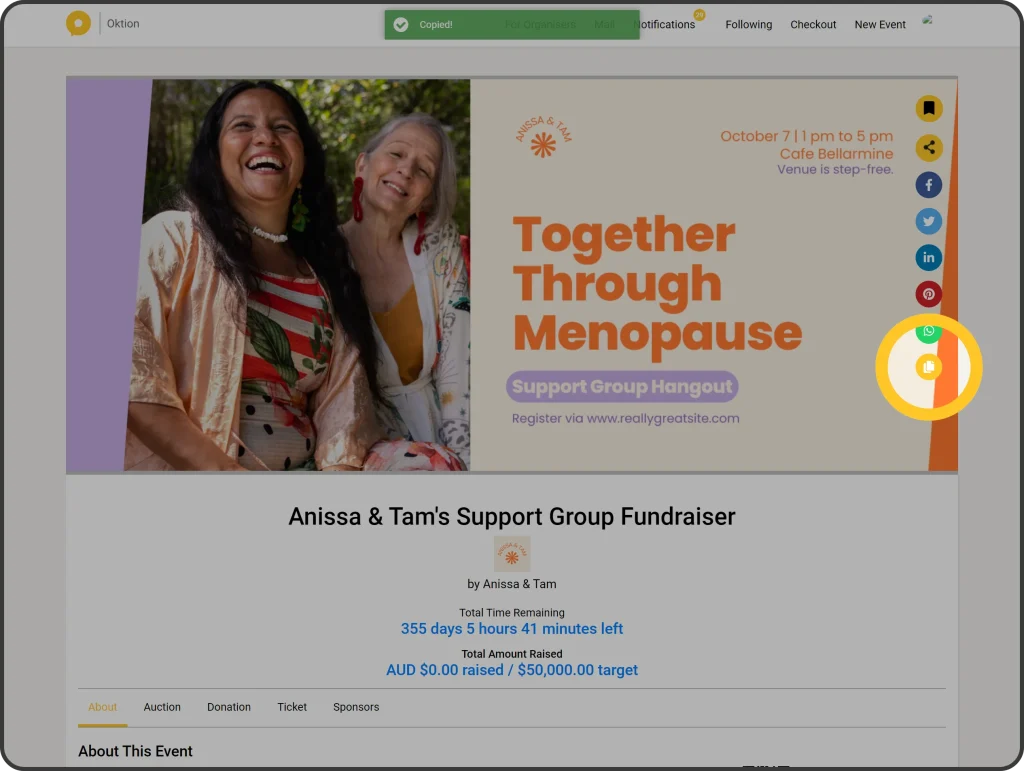The height and width of the screenshot is (771, 1024).
Task: Create a New Event
Action: point(880,24)
